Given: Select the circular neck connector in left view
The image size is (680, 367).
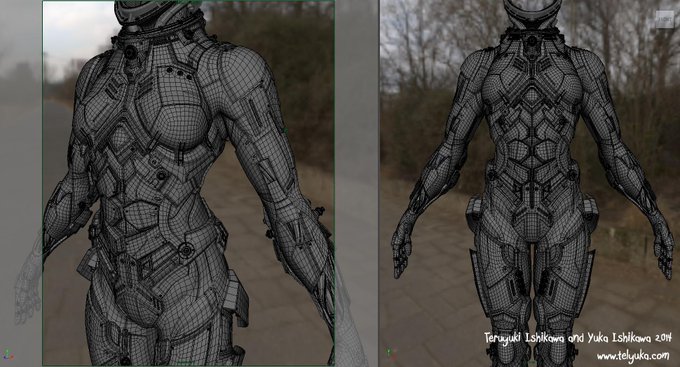Looking at the screenshot, I should click(130, 52).
